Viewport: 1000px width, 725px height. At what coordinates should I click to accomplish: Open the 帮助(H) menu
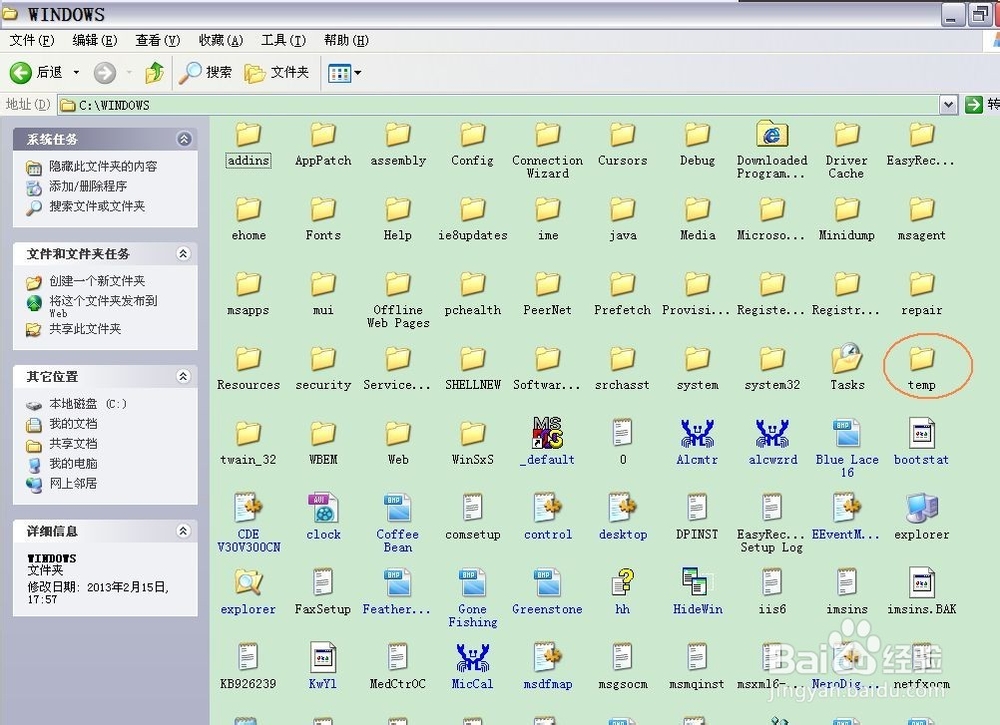click(346, 40)
